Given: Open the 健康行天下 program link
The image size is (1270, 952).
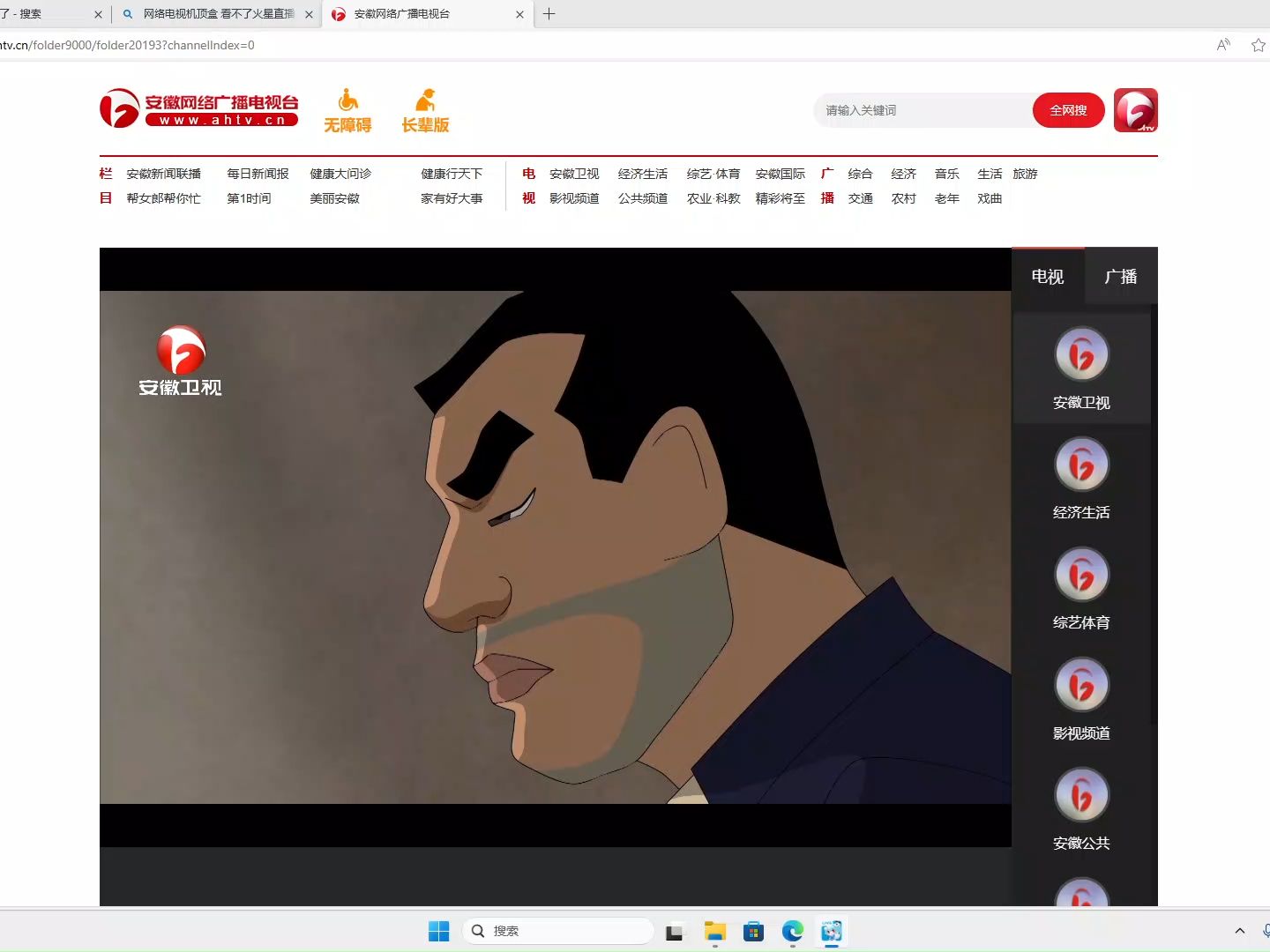Looking at the screenshot, I should pyautogui.click(x=452, y=174).
